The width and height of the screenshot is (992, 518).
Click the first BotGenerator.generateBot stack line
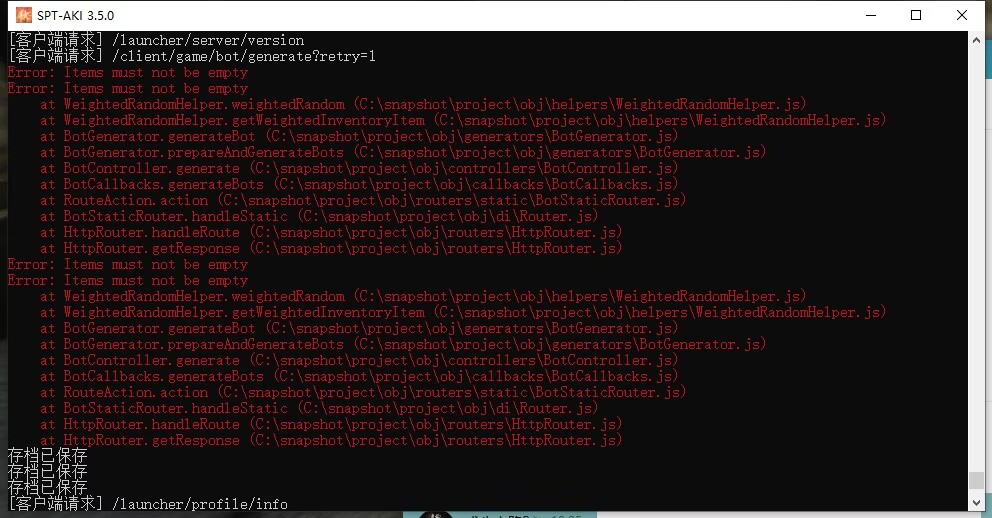pos(359,136)
